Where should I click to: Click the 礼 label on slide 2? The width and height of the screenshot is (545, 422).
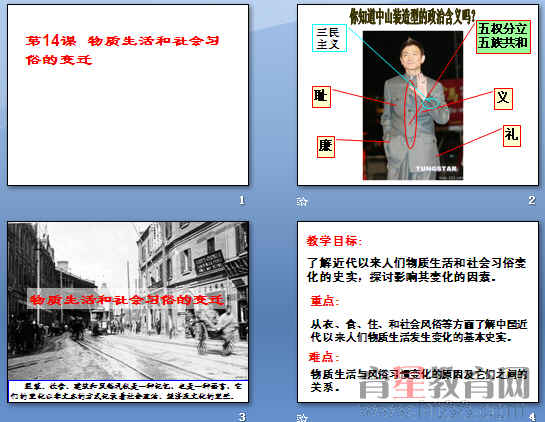(x=512, y=136)
